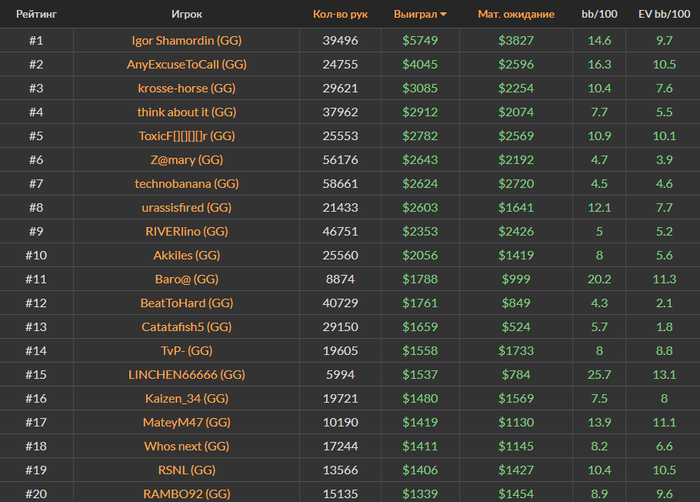Open ToxicF[][][][]r (GG) player profile
The width and height of the screenshot is (700, 502).
pyautogui.click(x=187, y=136)
